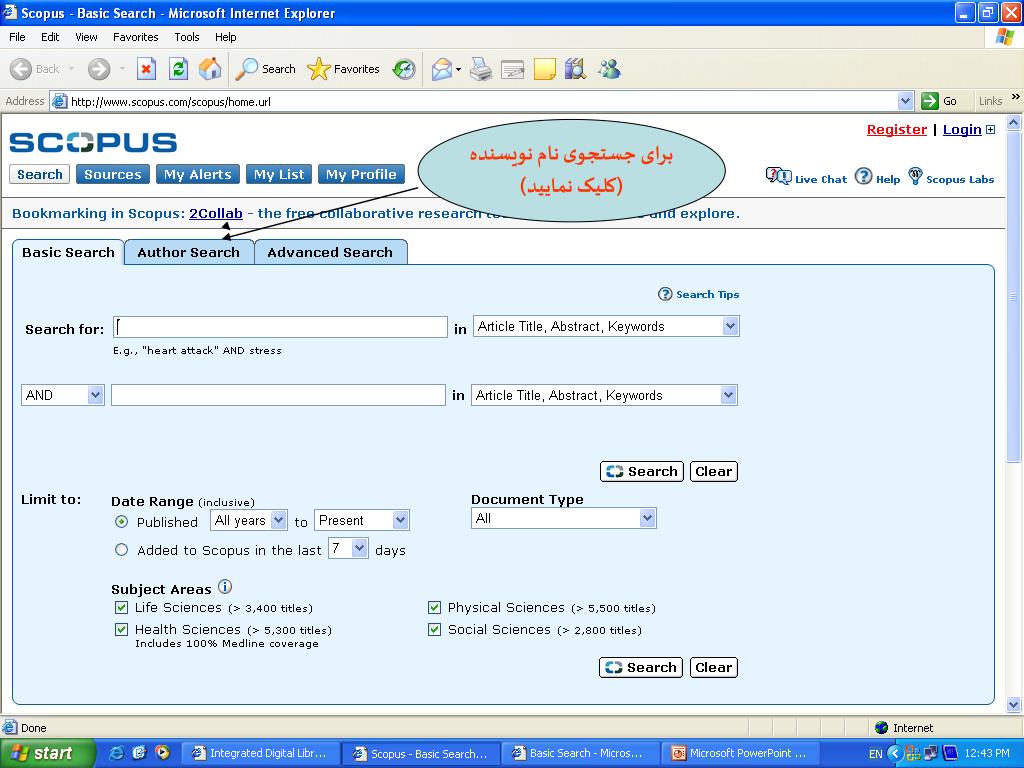Image resolution: width=1024 pixels, height=768 pixels.
Task: Expand the Back button history arrow
Action: 71,69
